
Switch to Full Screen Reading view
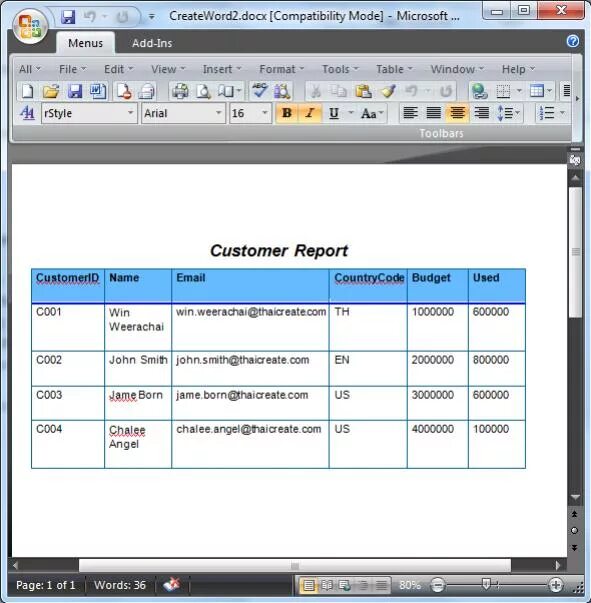[327, 585]
